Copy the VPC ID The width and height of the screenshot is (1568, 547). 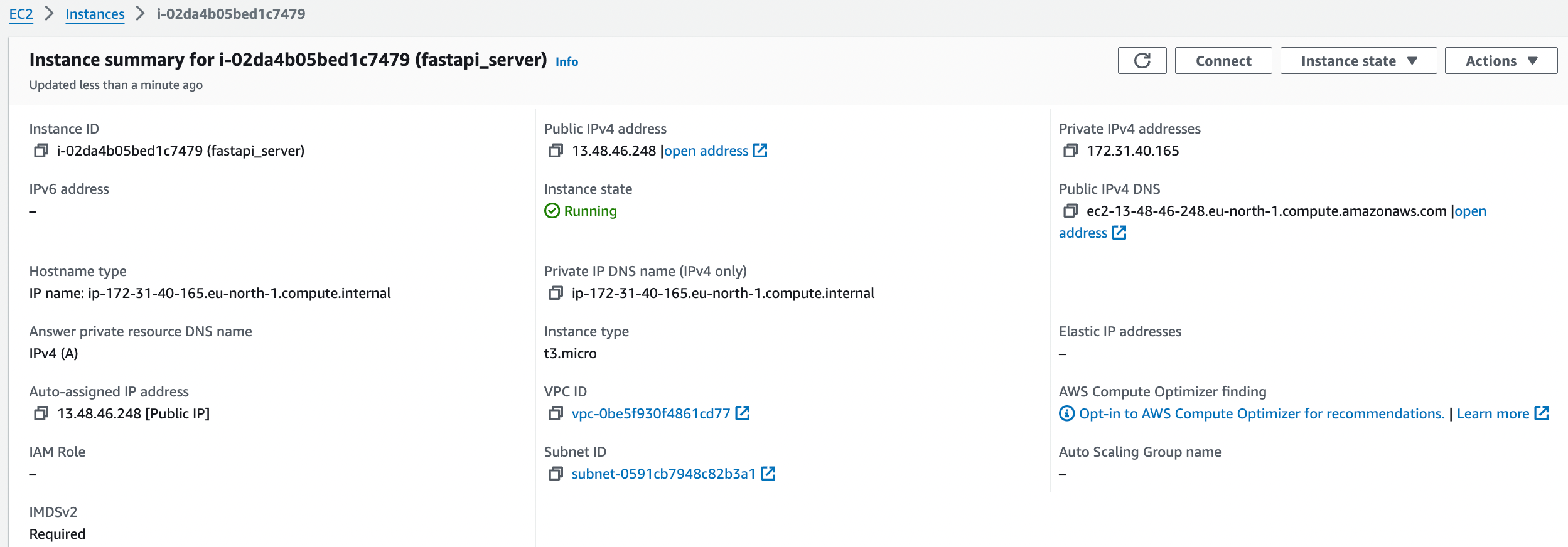(x=556, y=413)
